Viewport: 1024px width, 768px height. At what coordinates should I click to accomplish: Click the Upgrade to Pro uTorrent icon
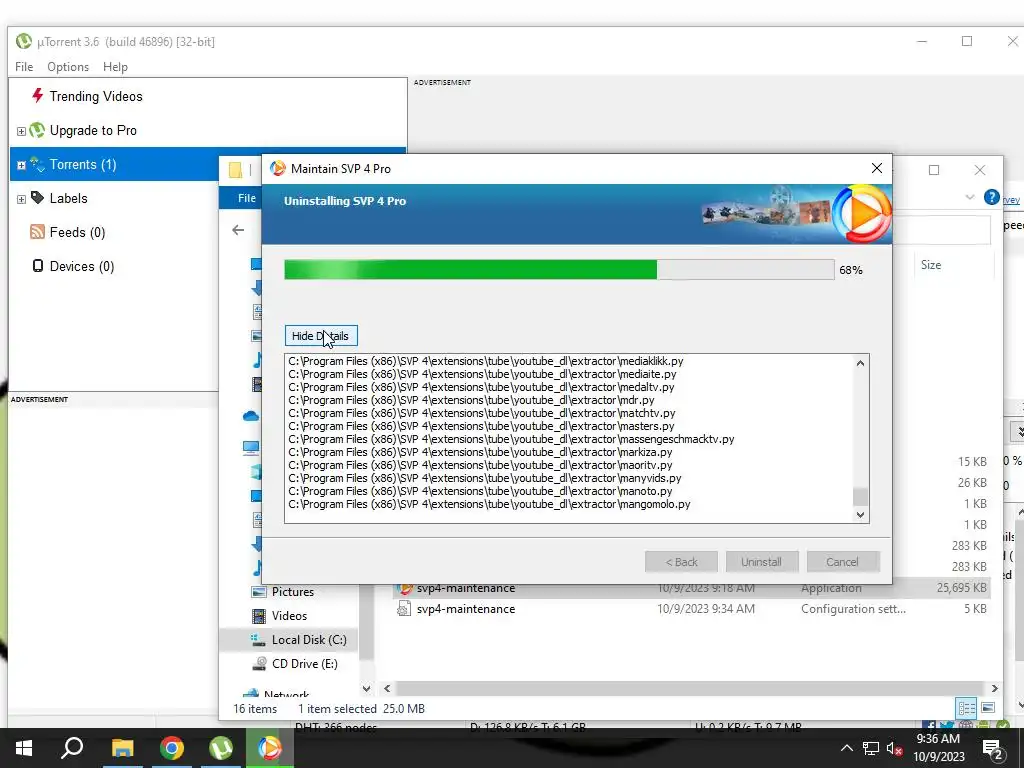(37, 130)
